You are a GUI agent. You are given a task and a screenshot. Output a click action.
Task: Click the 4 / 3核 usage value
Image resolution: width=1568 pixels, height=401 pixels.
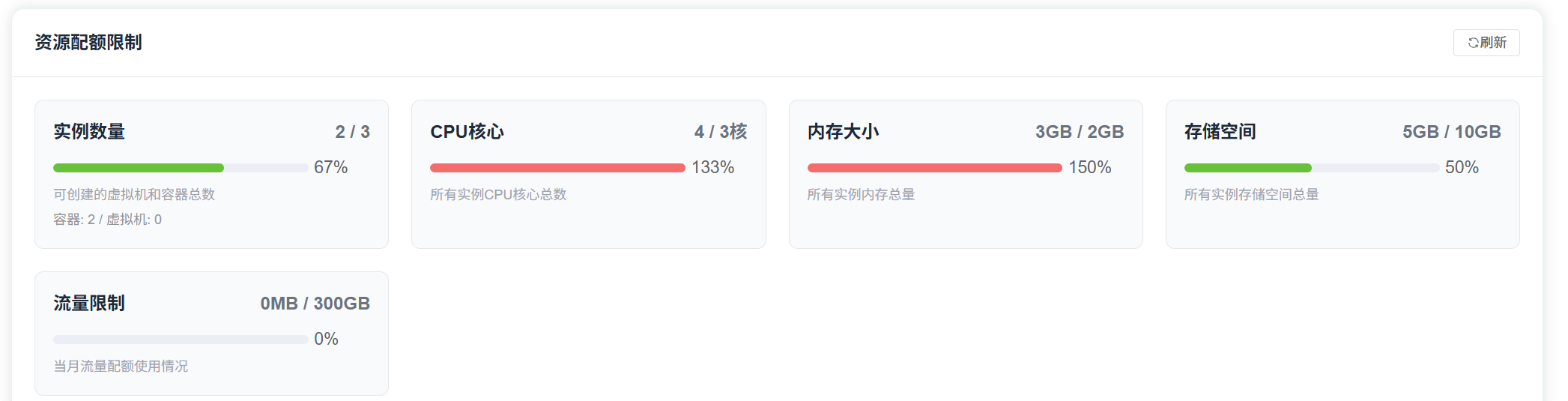720,132
